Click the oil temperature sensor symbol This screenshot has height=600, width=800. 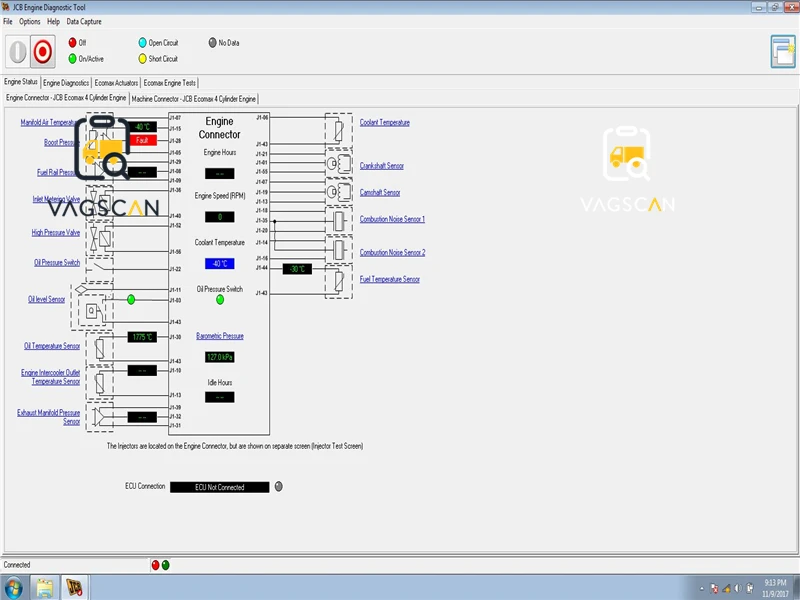click(x=99, y=348)
